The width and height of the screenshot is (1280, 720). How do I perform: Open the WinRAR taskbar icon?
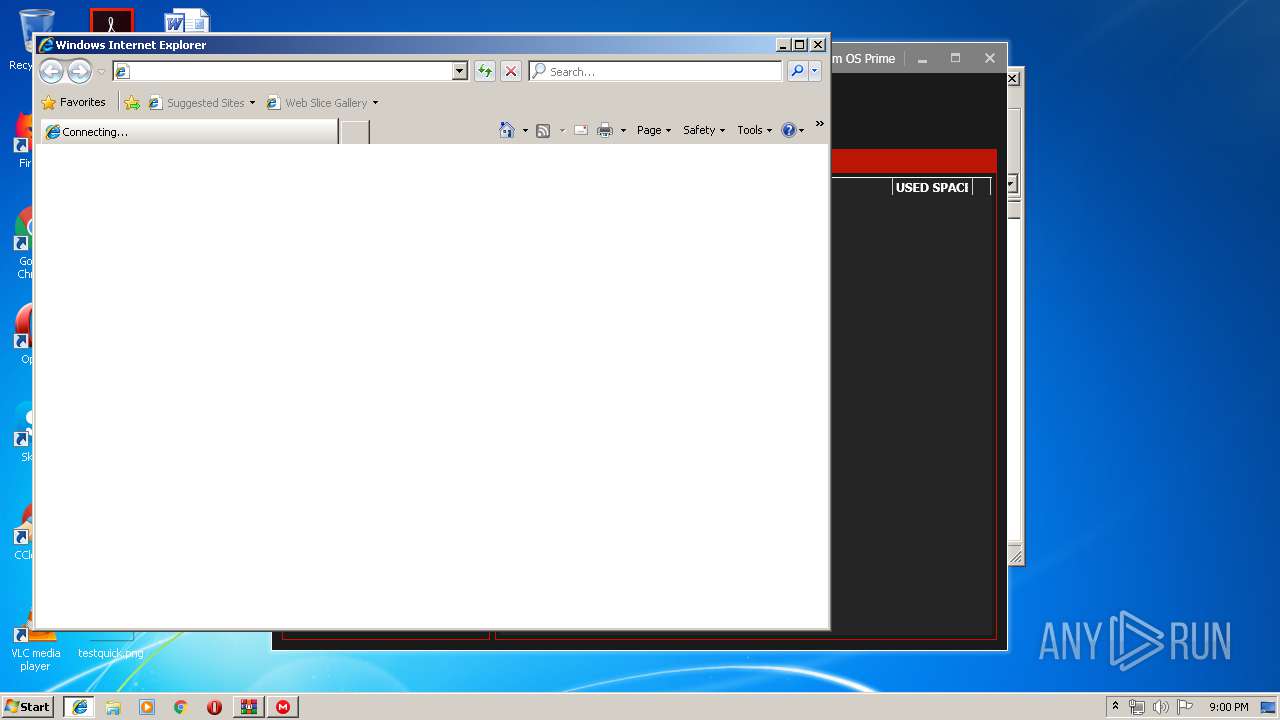[249, 706]
